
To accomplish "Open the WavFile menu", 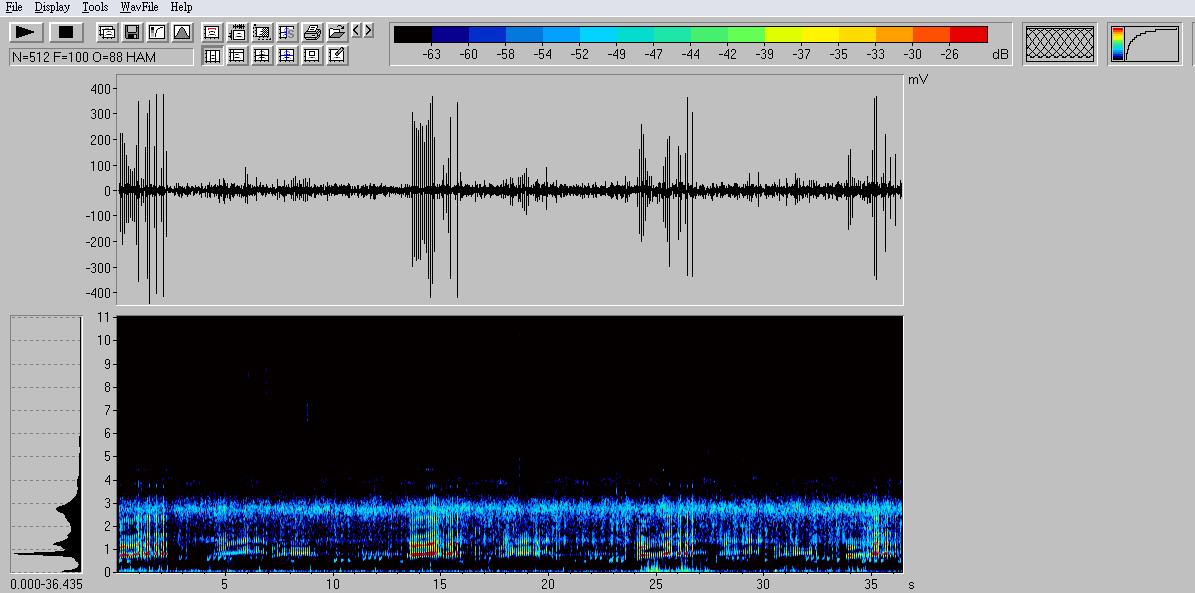I will (139, 7).
